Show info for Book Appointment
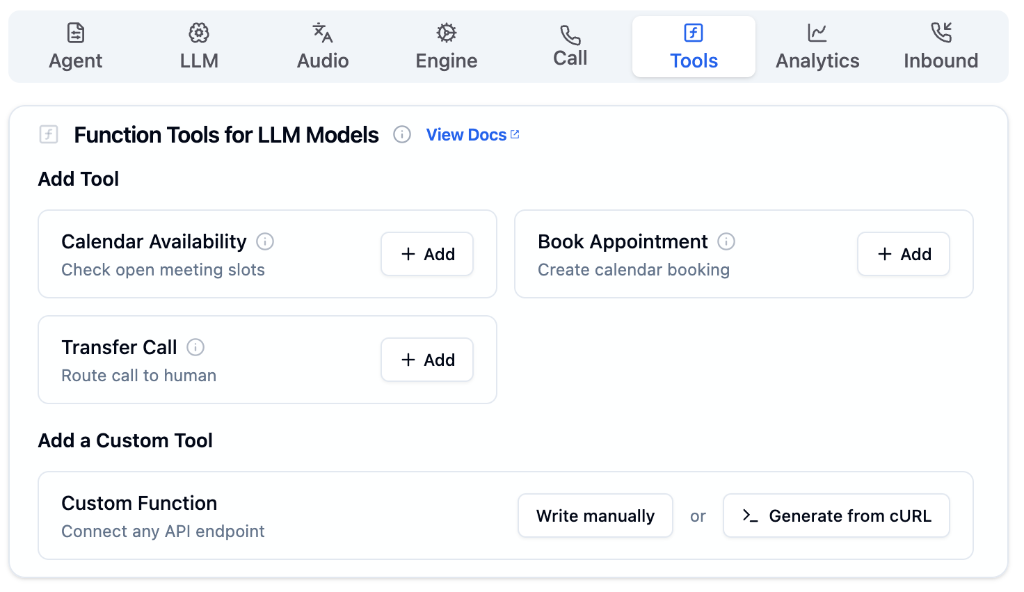Screen dimensions: 1024x592 726,242
